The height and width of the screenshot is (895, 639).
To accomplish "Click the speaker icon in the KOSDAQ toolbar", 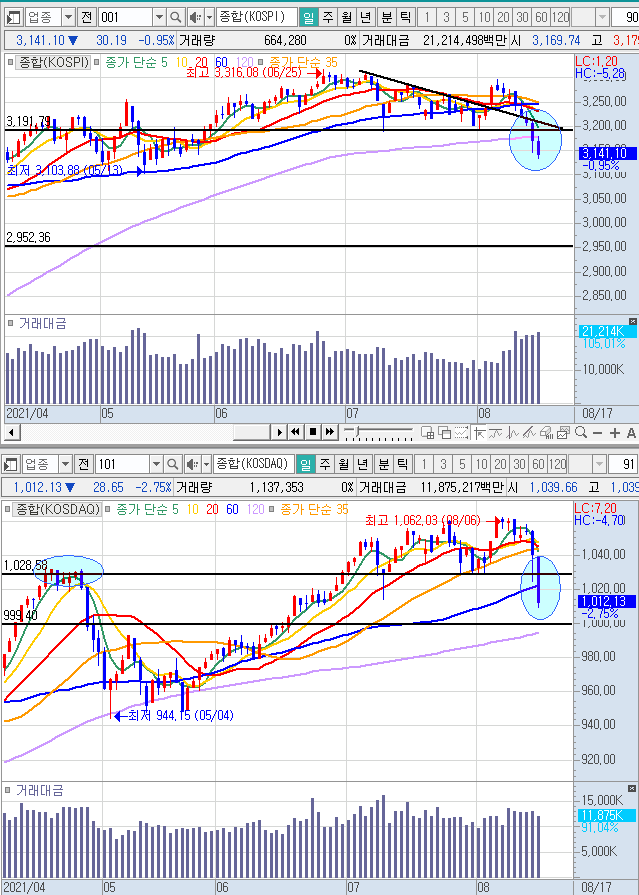I will [x=194, y=464].
